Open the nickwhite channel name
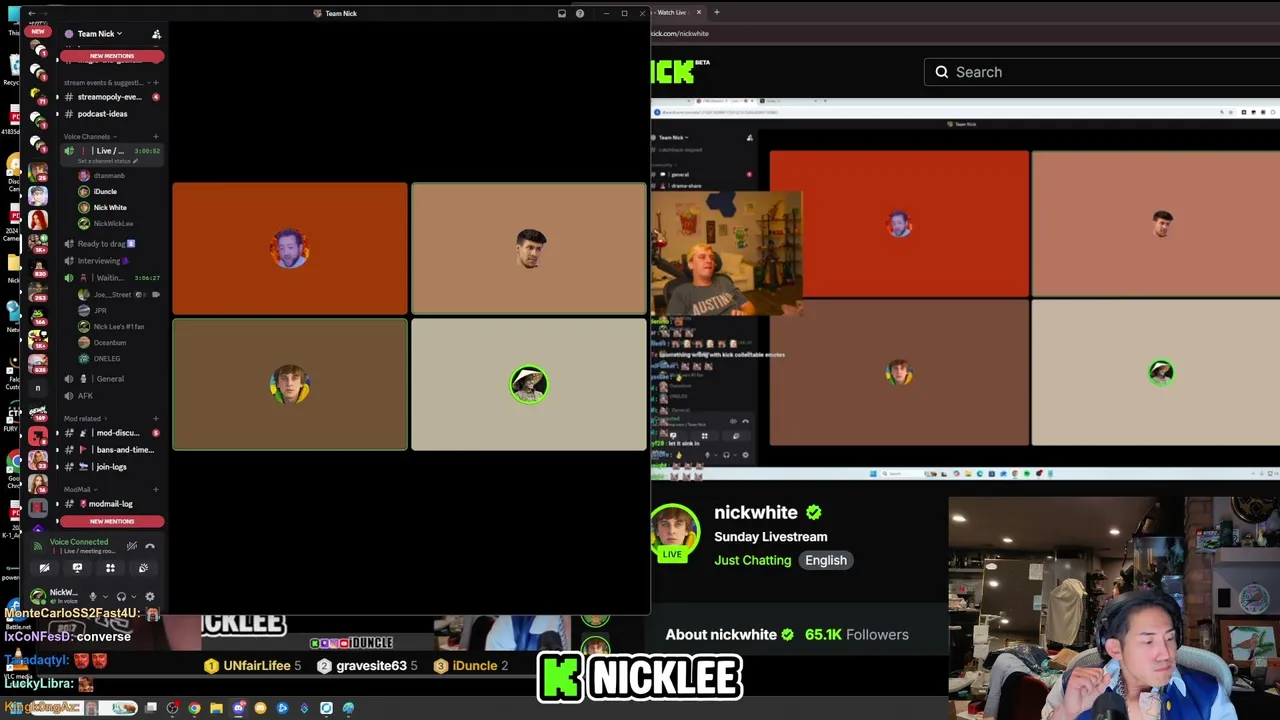 (756, 513)
